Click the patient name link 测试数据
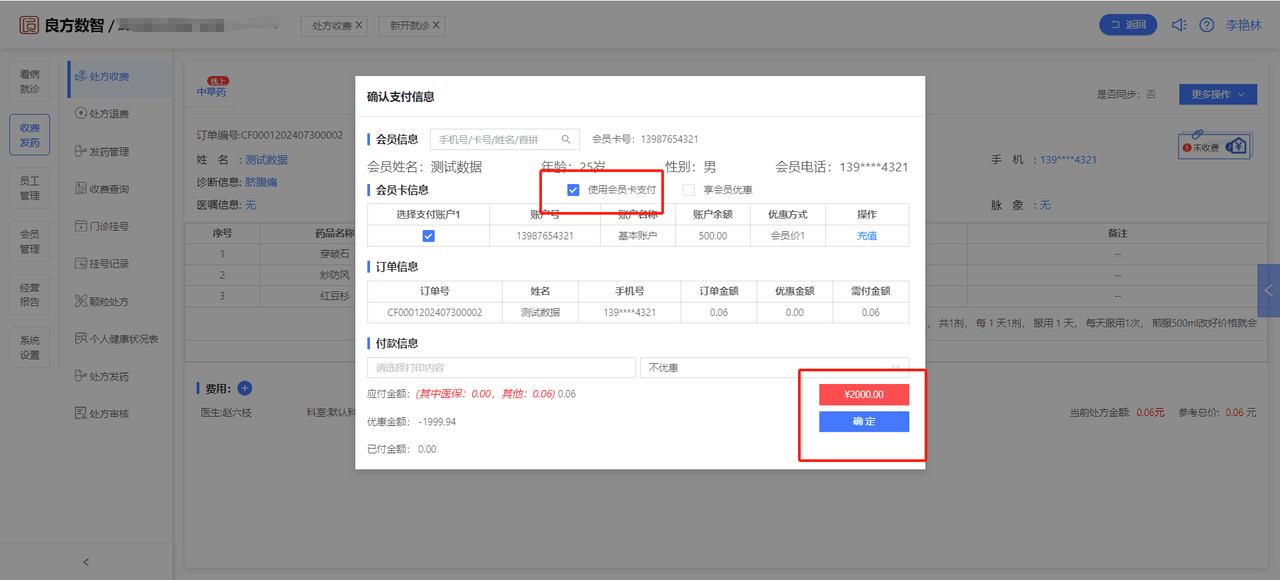This screenshot has height=580, width=1280. pos(266,160)
